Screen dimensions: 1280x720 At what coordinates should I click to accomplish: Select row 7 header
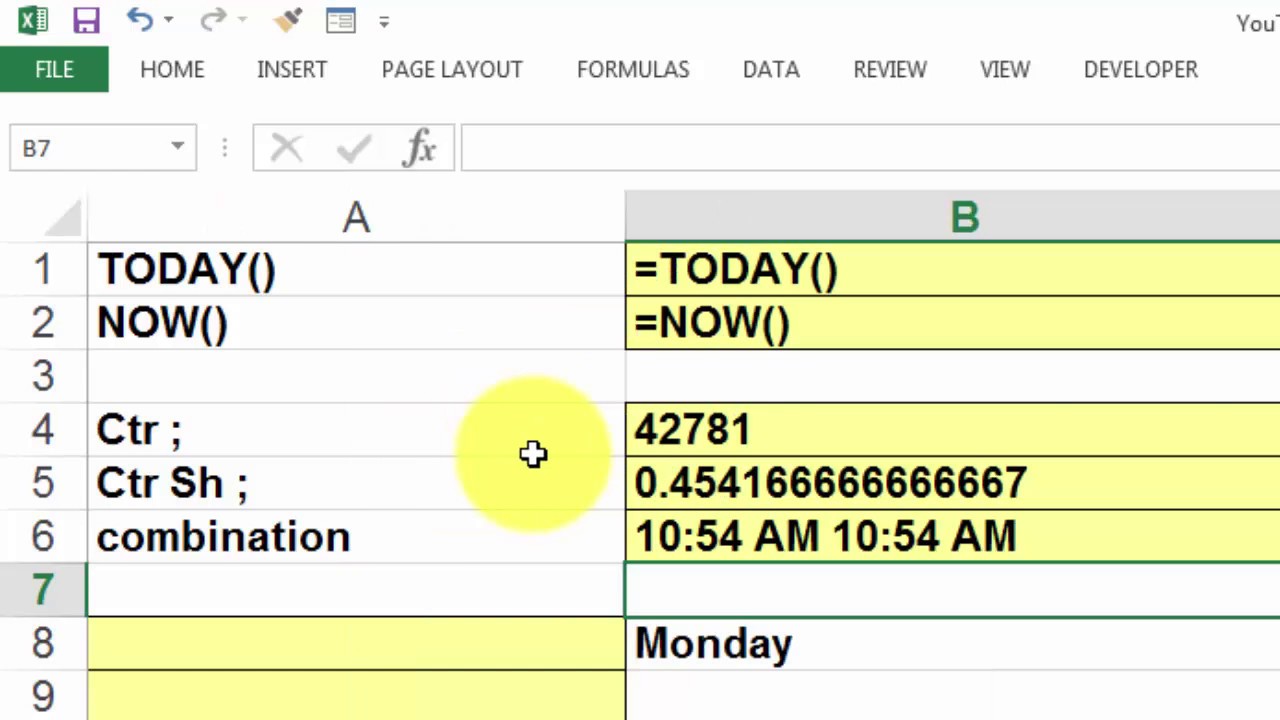click(x=43, y=590)
